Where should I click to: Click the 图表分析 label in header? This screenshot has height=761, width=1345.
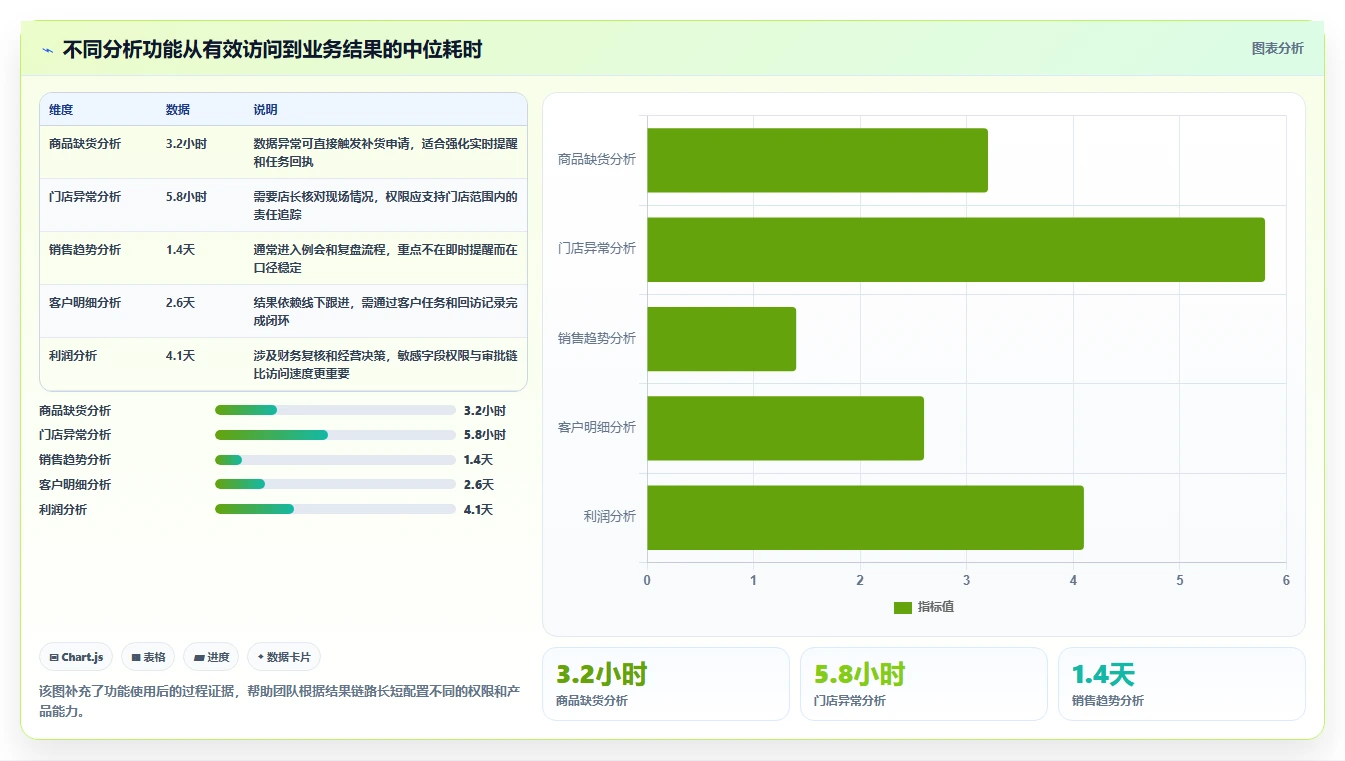(1277, 48)
